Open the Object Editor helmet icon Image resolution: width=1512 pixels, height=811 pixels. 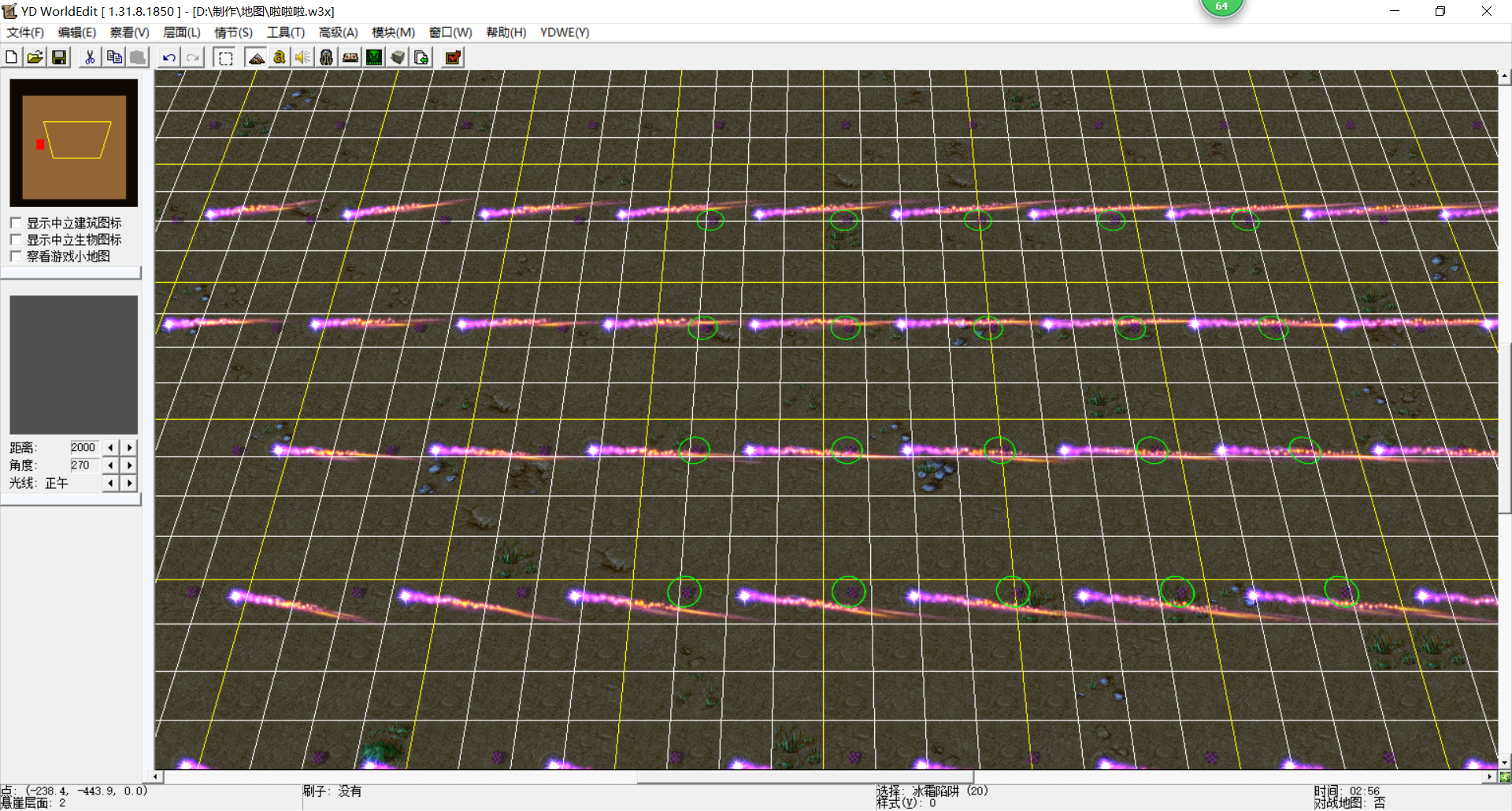coord(327,57)
